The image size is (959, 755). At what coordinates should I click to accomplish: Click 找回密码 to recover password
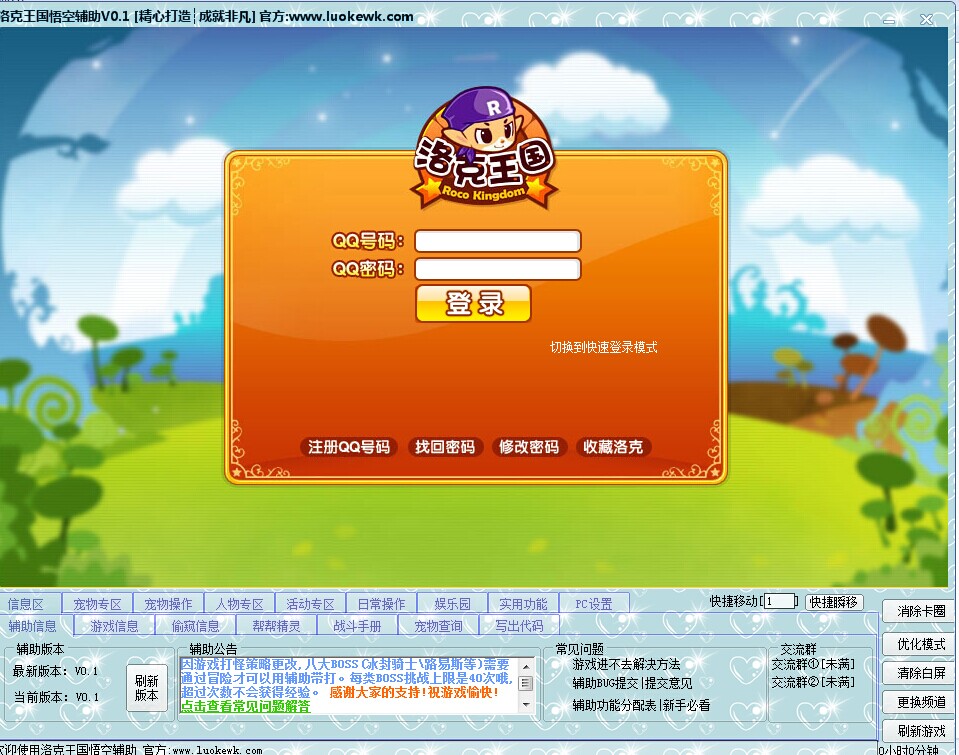pos(445,447)
